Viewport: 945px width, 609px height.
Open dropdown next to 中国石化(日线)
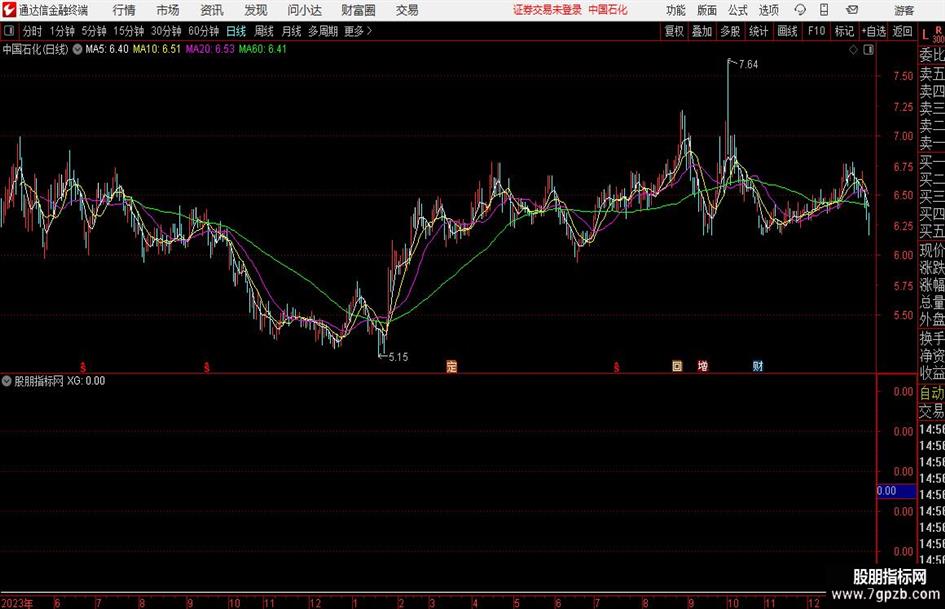click(77, 49)
